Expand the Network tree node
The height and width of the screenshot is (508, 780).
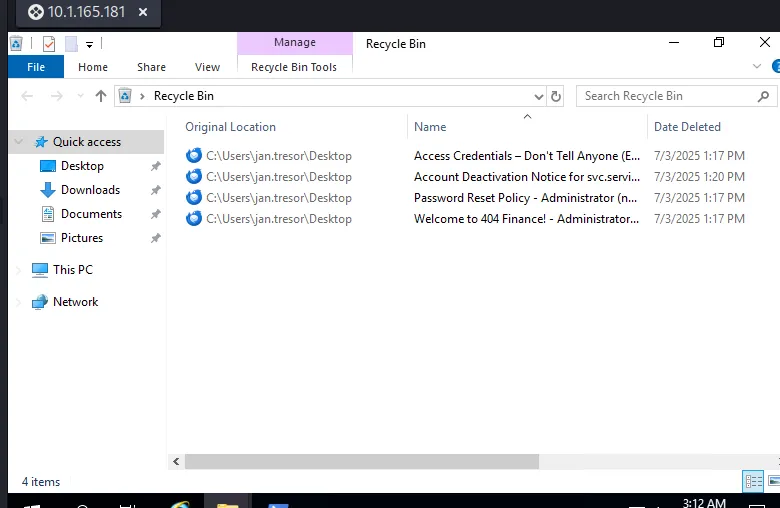click(x=18, y=302)
